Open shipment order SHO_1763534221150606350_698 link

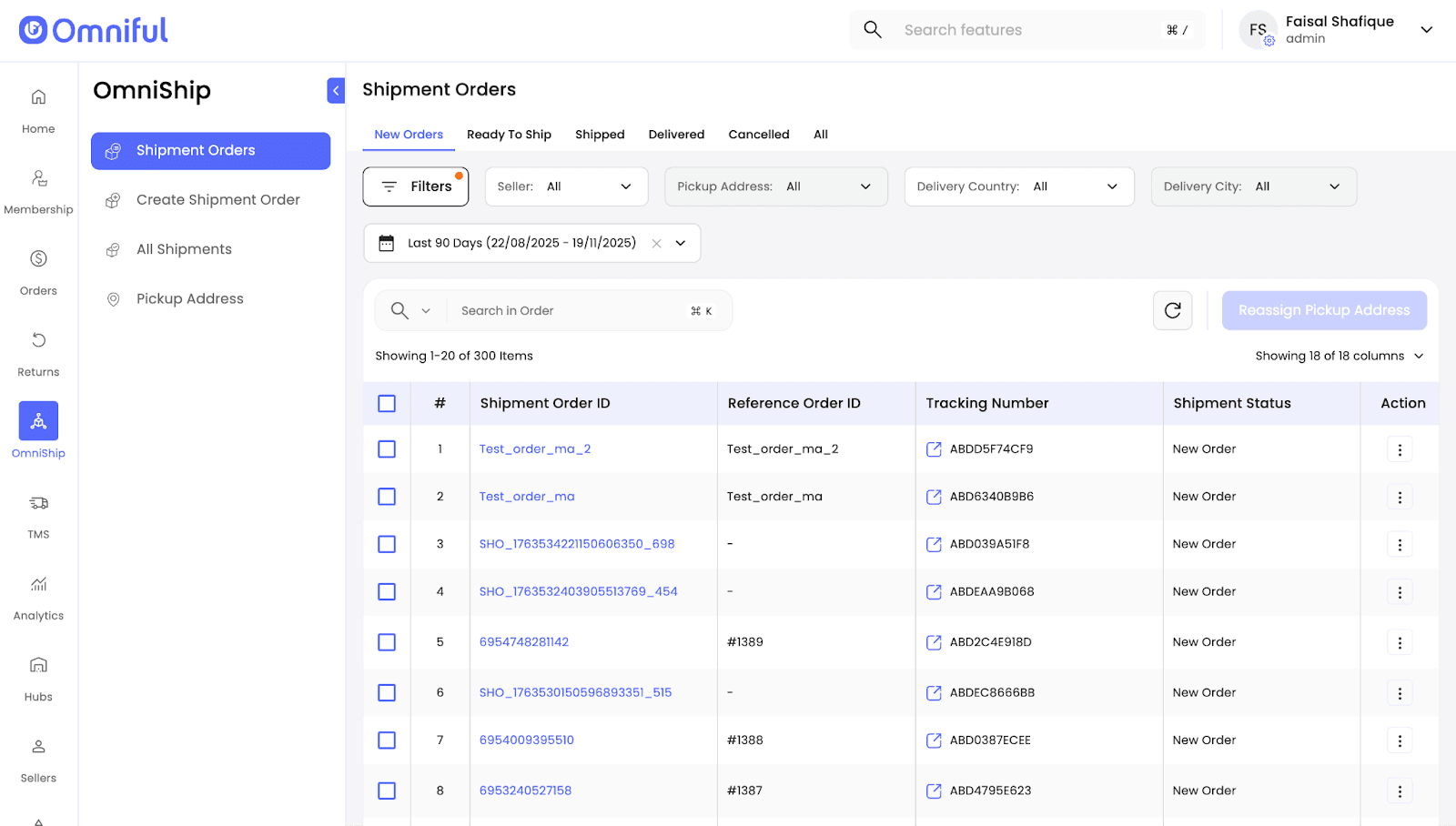(x=577, y=544)
